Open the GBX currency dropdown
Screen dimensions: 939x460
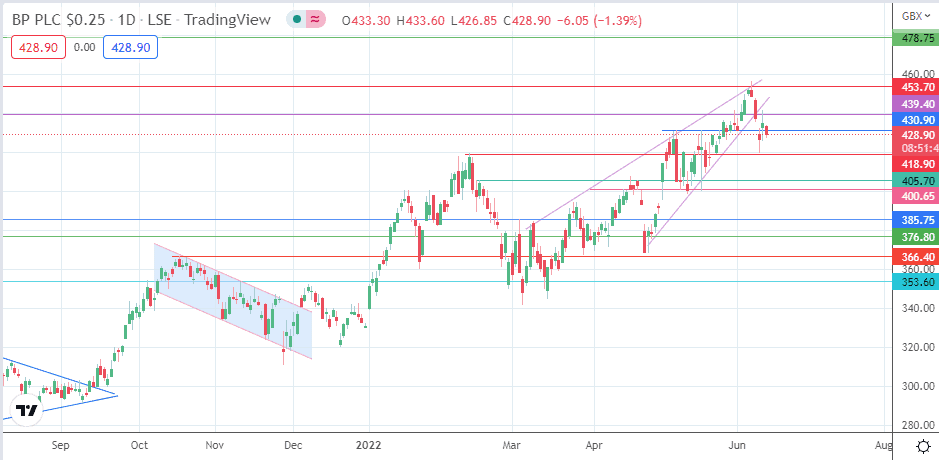tap(916, 16)
